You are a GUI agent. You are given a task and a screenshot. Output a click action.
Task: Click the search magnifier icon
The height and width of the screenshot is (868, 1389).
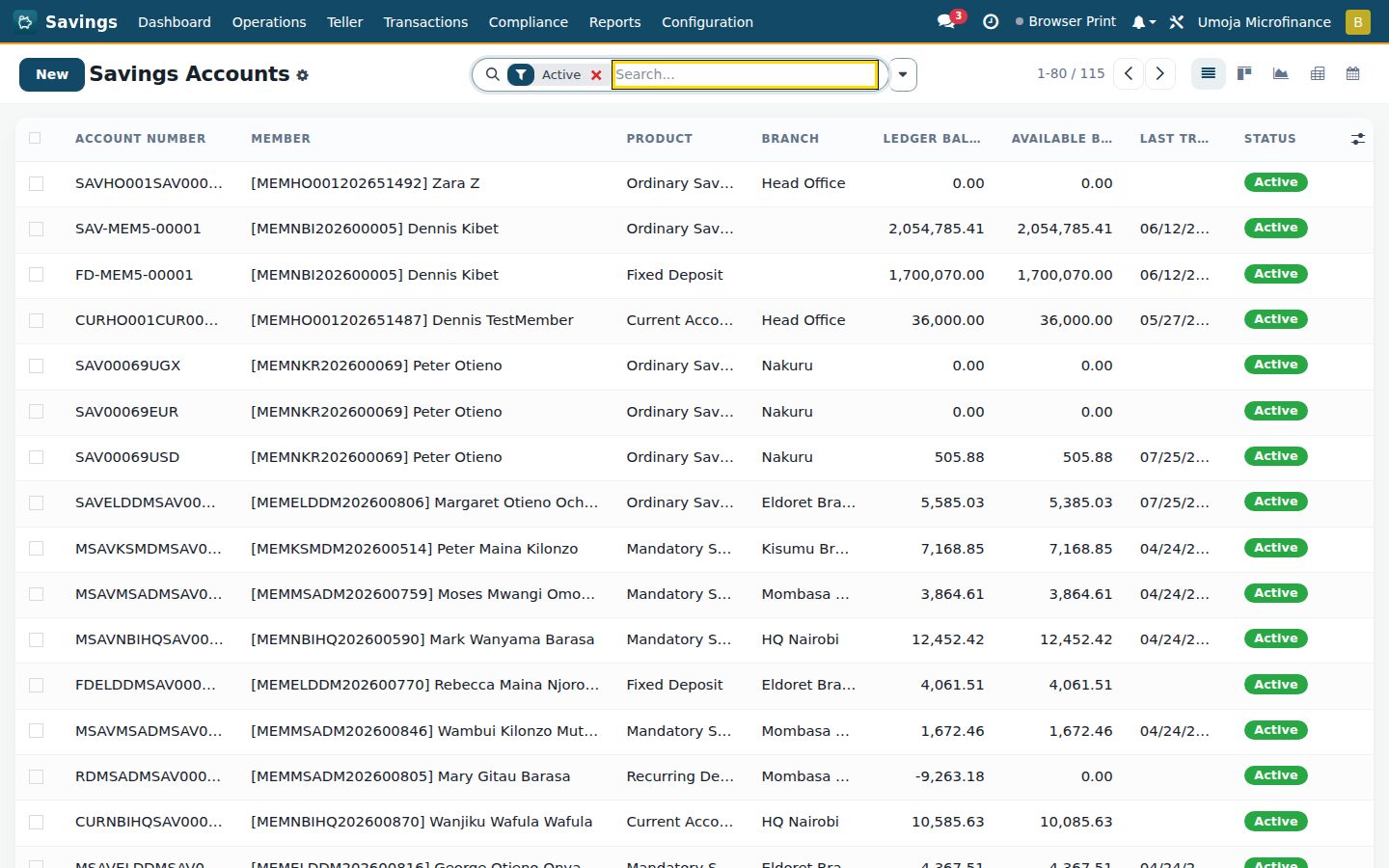tap(492, 74)
